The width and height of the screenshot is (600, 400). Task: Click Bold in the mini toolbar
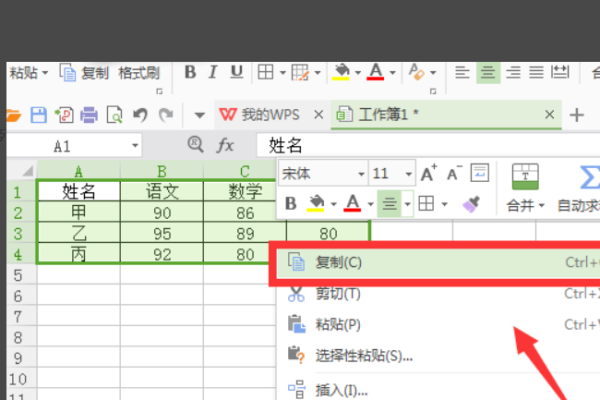pos(291,204)
